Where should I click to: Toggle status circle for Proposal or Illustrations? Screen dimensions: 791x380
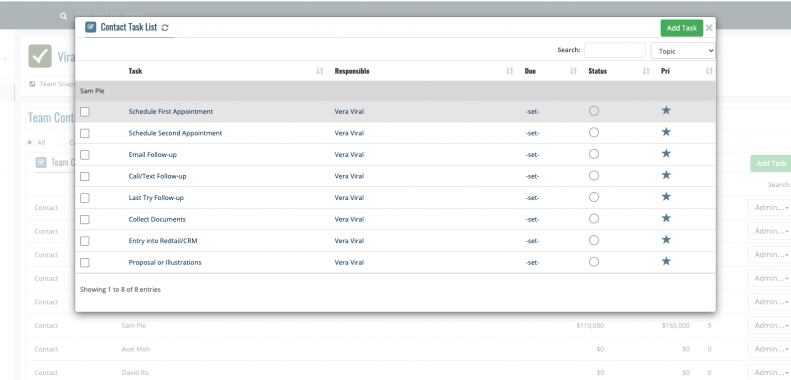[x=594, y=262]
